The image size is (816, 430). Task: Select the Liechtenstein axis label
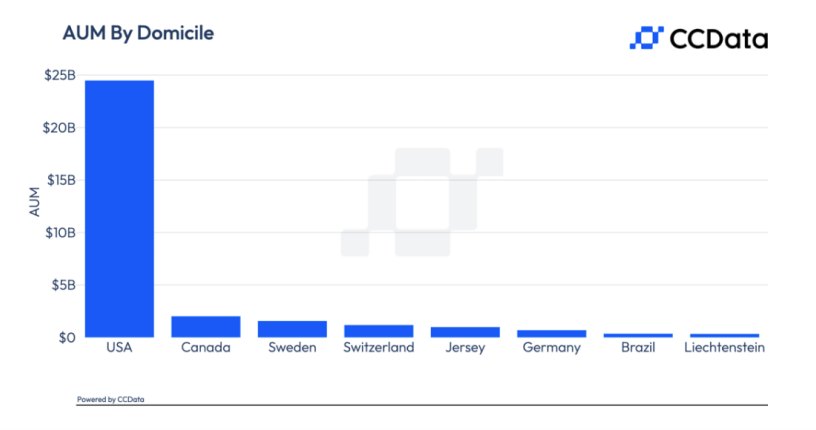pyautogui.click(x=725, y=348)
